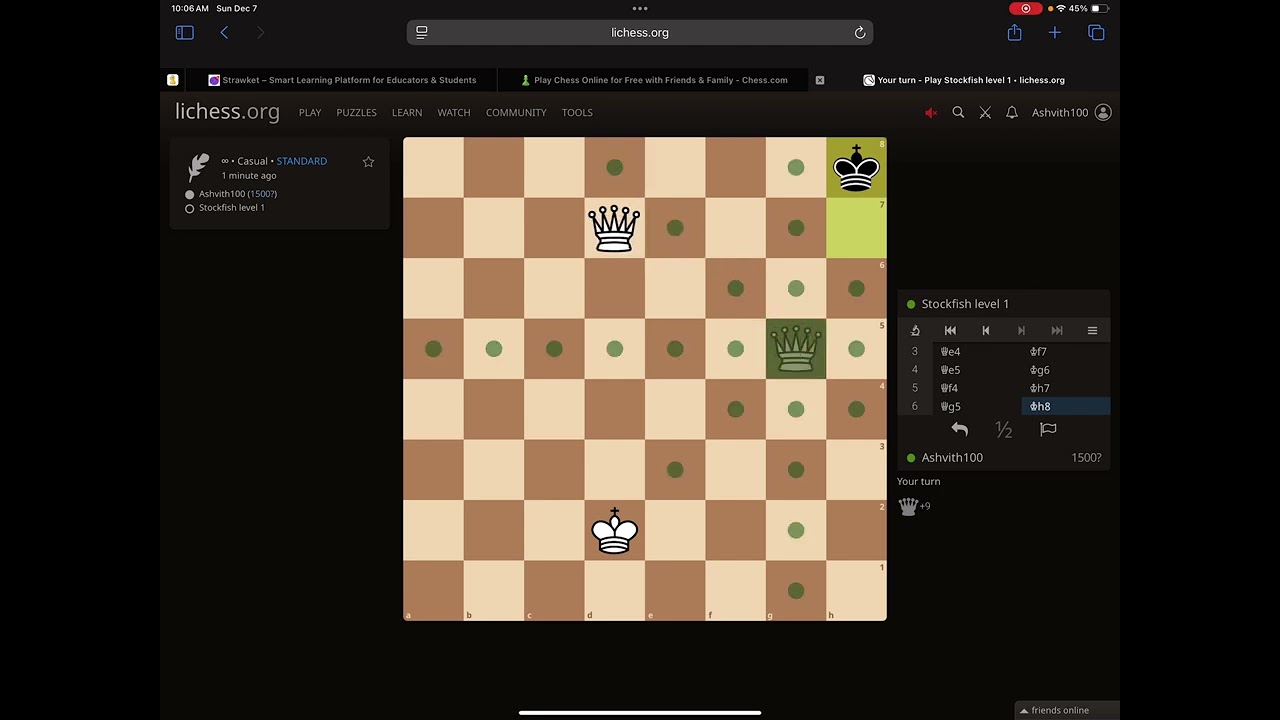Click the selected queen on g5
The image size is (1280, 720).
coord(796,349)
